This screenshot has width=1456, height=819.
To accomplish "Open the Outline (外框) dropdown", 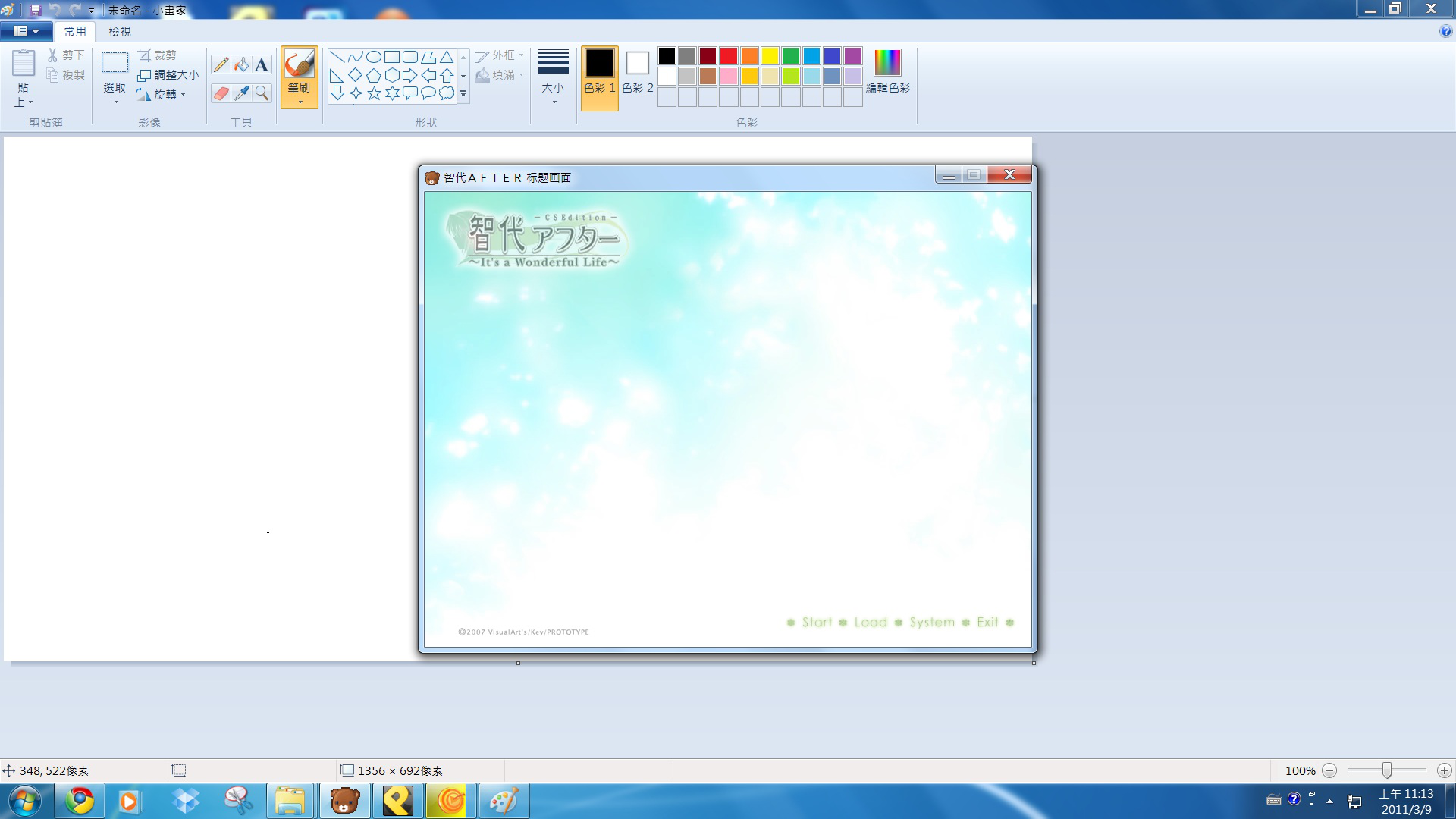I will [500, 55].
